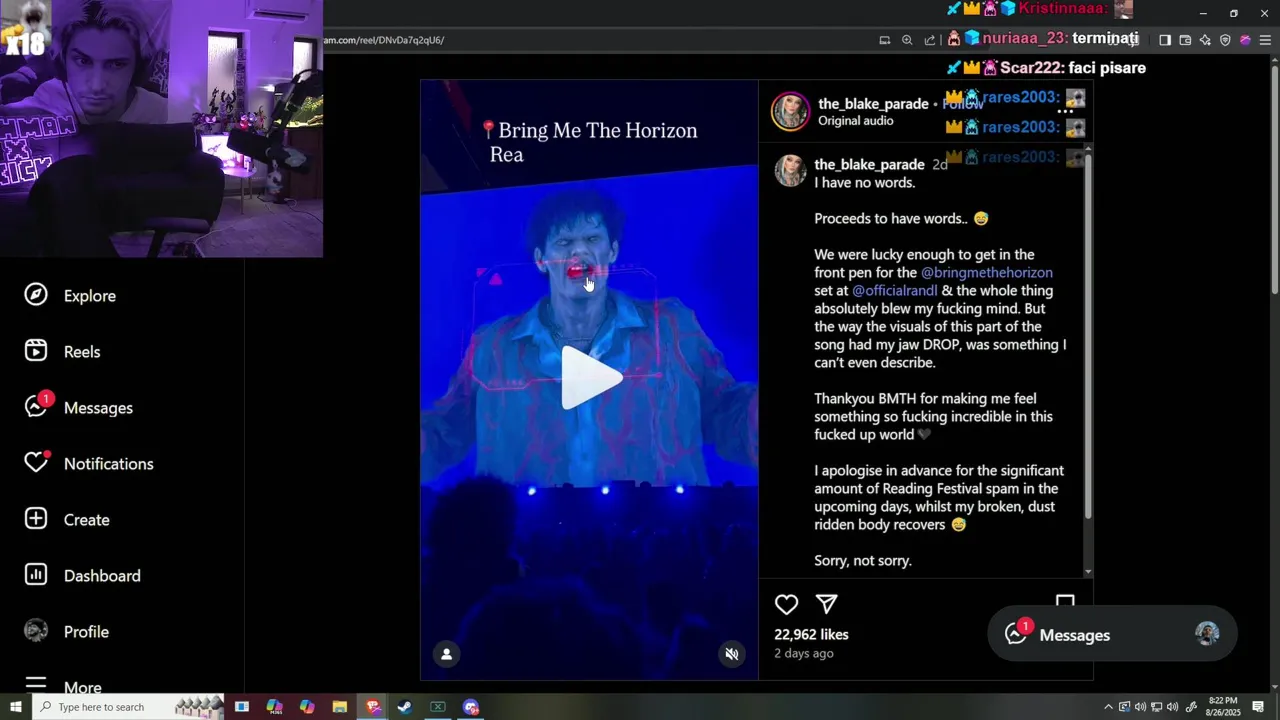
Task: Open the Windows notification center
Action: (x=1258, y=707)
